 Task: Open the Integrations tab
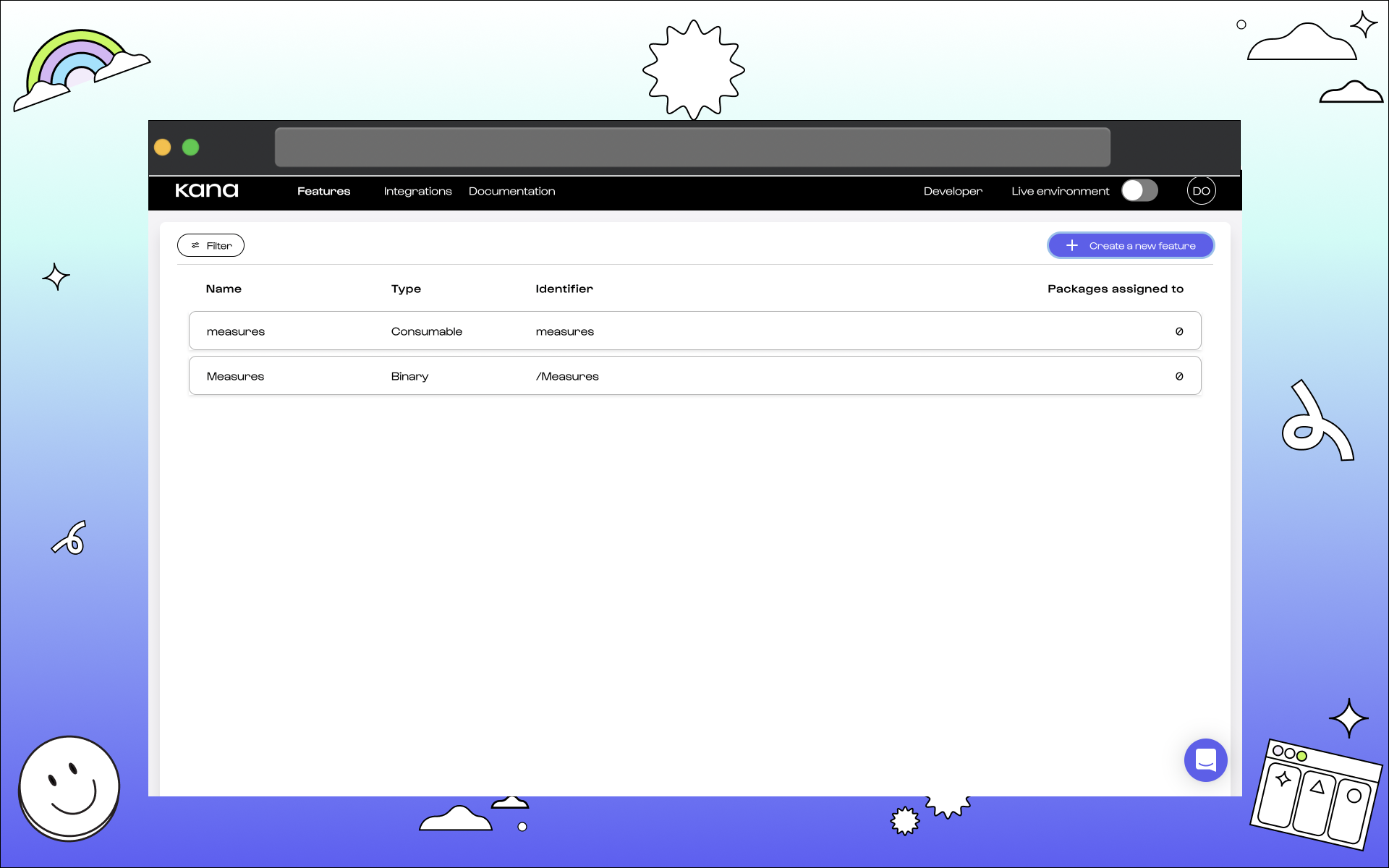click(x=417, y=191)
